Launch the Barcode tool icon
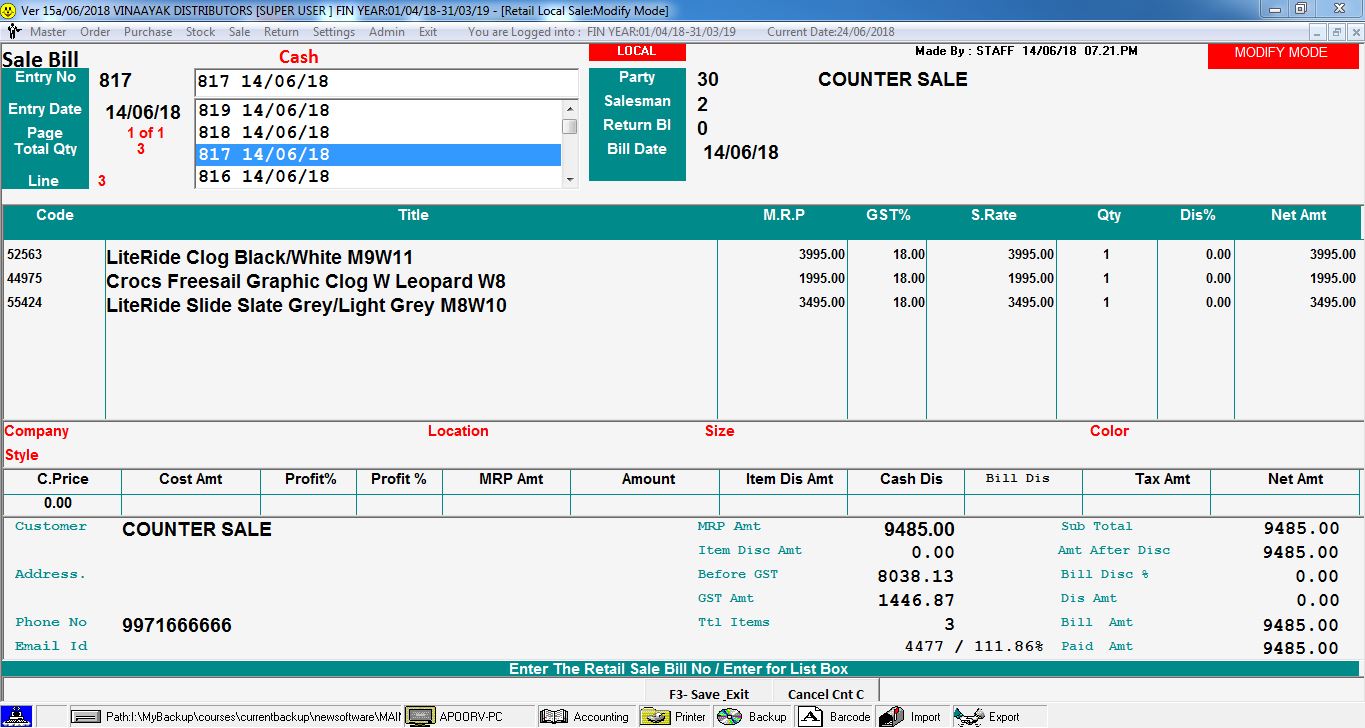Viewport: 1365px width, 728px height. click(811, 716)
